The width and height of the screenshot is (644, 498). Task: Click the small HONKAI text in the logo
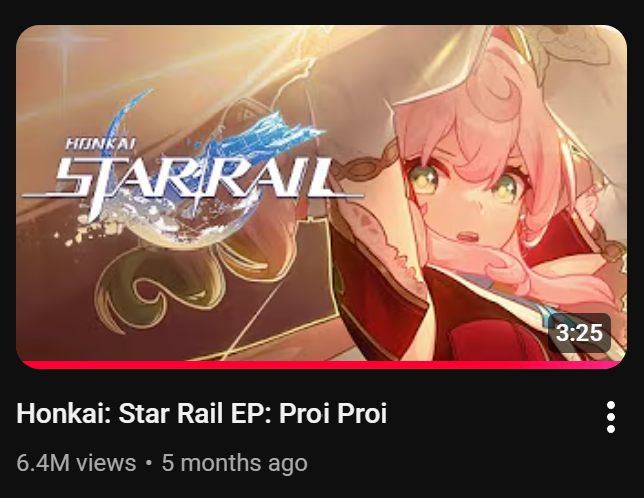tap(101, 144)
